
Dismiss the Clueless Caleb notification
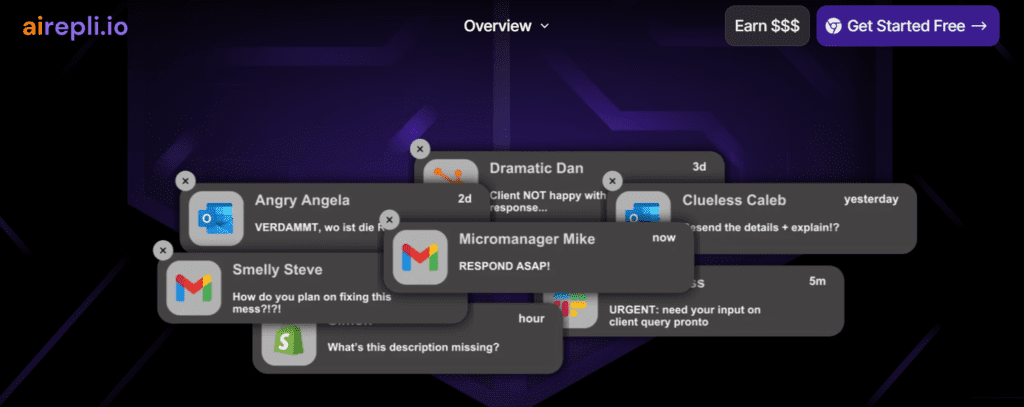[x=612, y=180]
